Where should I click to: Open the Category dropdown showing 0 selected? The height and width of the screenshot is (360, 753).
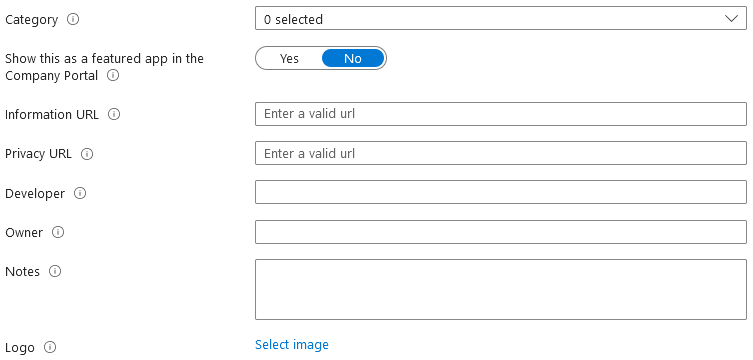(501, 18)
